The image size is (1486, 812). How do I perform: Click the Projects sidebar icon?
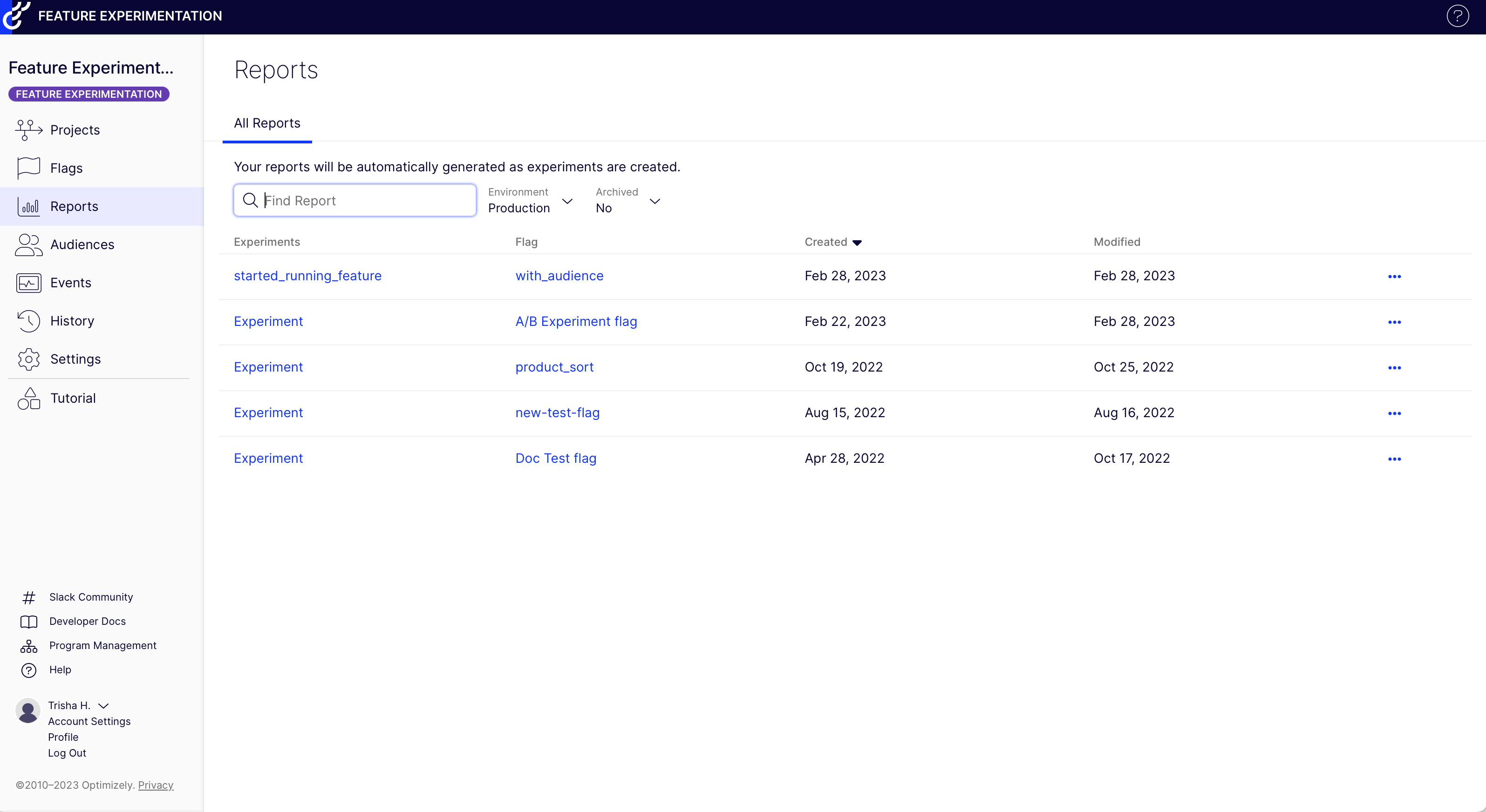pyautogui.click(x=28, y=130)
